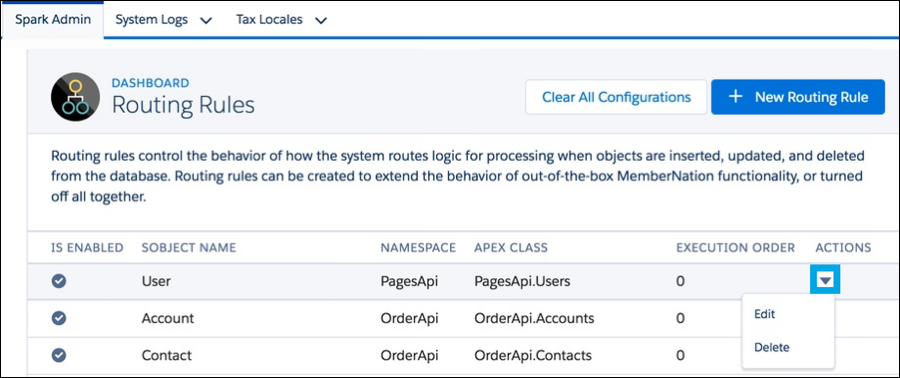
Task: Select the User sobject name cell
Action: point(156,282)
